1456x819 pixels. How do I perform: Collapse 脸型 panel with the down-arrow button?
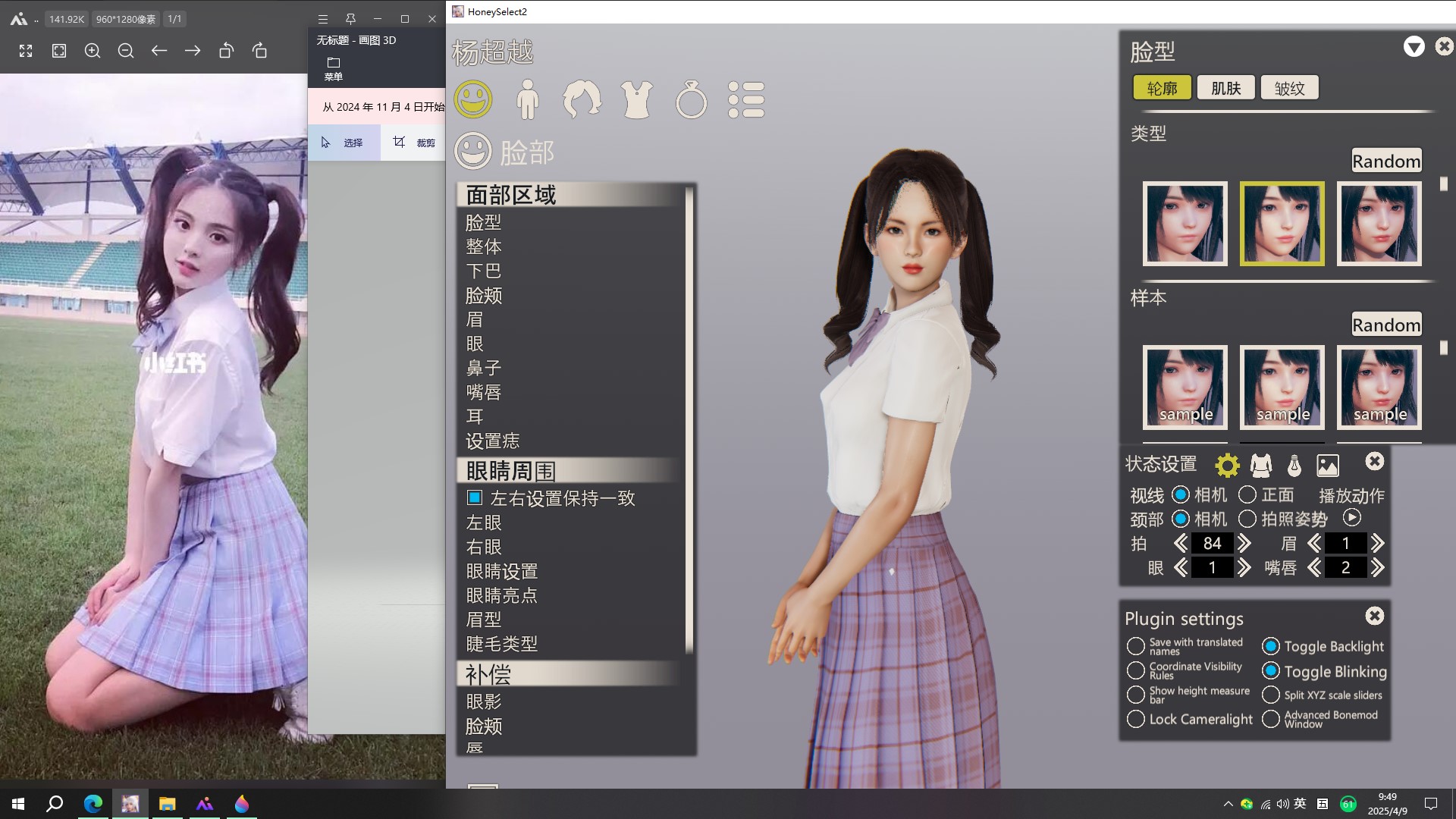click(x=1414, y=47)
